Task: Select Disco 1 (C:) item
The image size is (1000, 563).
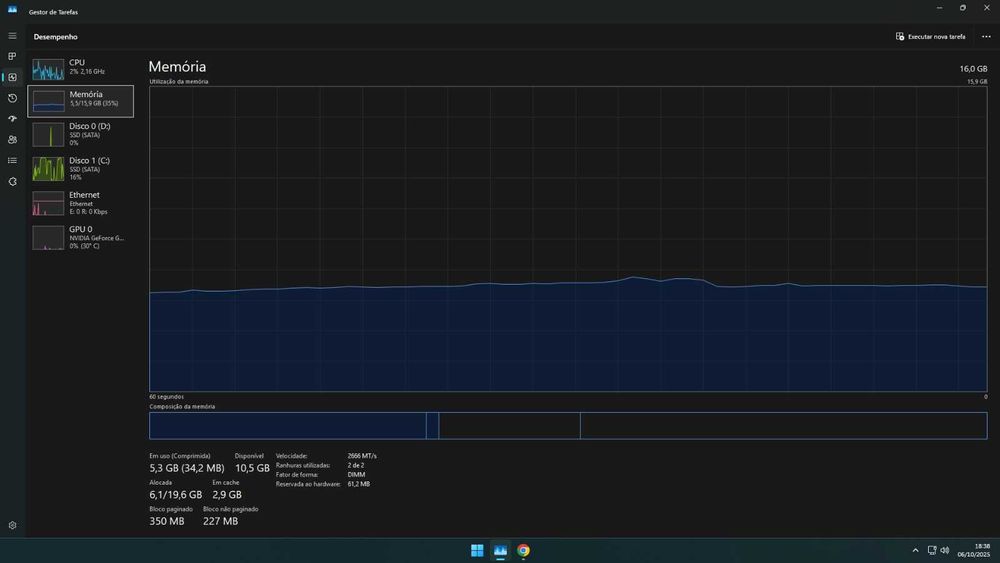Action: tap(80, 169)
